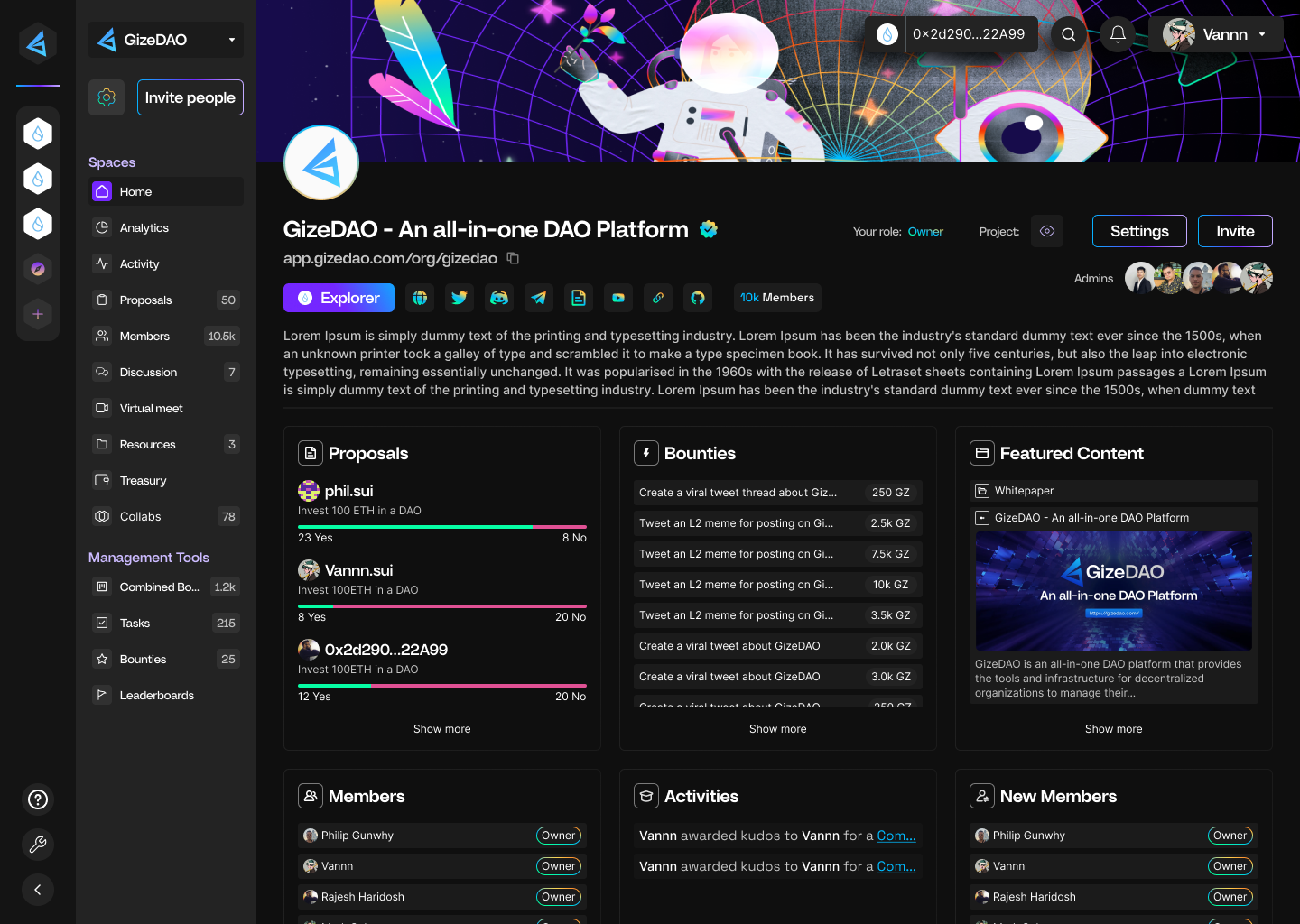Image resolution: width=1300 pixels, height=924 pixels.
Task: Open the YouTube link icon
Action: [x=618, y=298]
